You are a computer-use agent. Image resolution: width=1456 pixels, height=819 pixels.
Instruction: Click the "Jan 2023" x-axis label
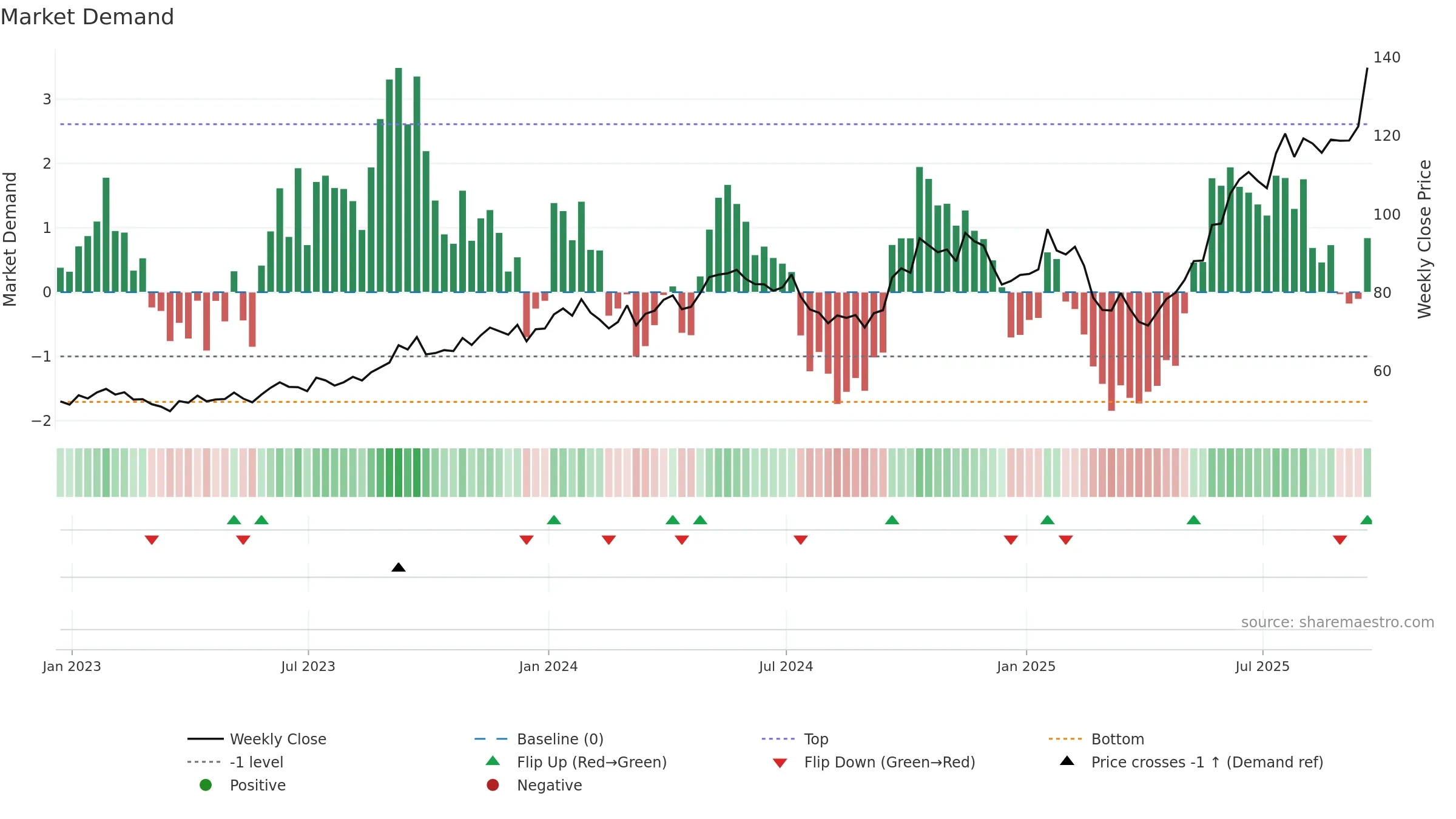click(72, 666)
